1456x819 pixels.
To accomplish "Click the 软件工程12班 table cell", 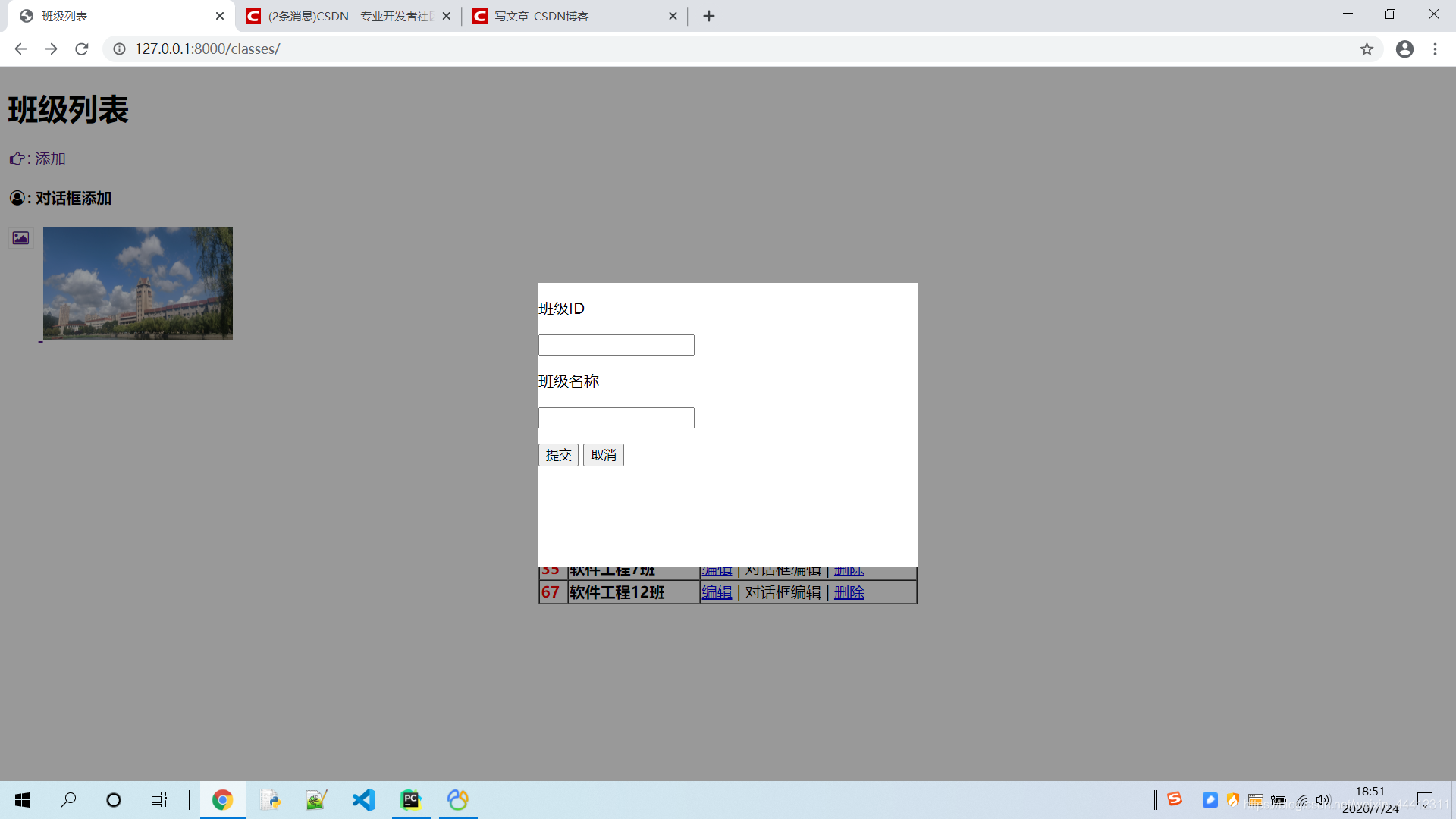I will coord(633,592).
